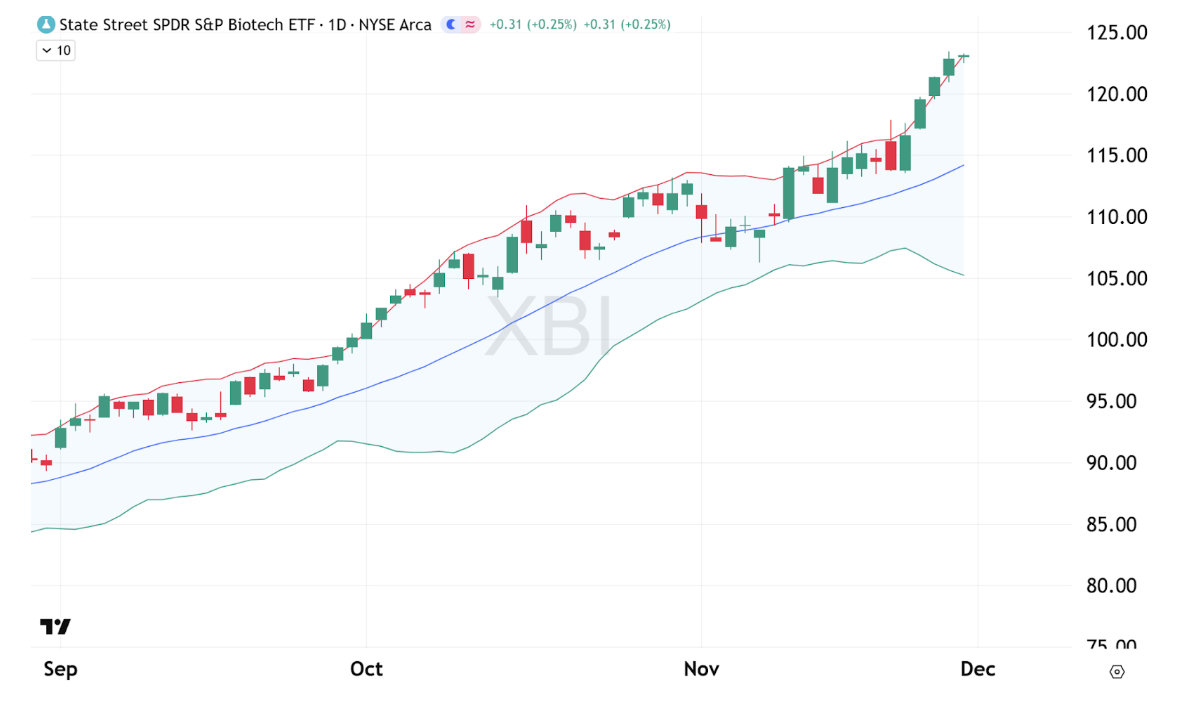This screenshot has width=1197, height=723.
Task: Click the Oct label on time axis
Action: 367,669
